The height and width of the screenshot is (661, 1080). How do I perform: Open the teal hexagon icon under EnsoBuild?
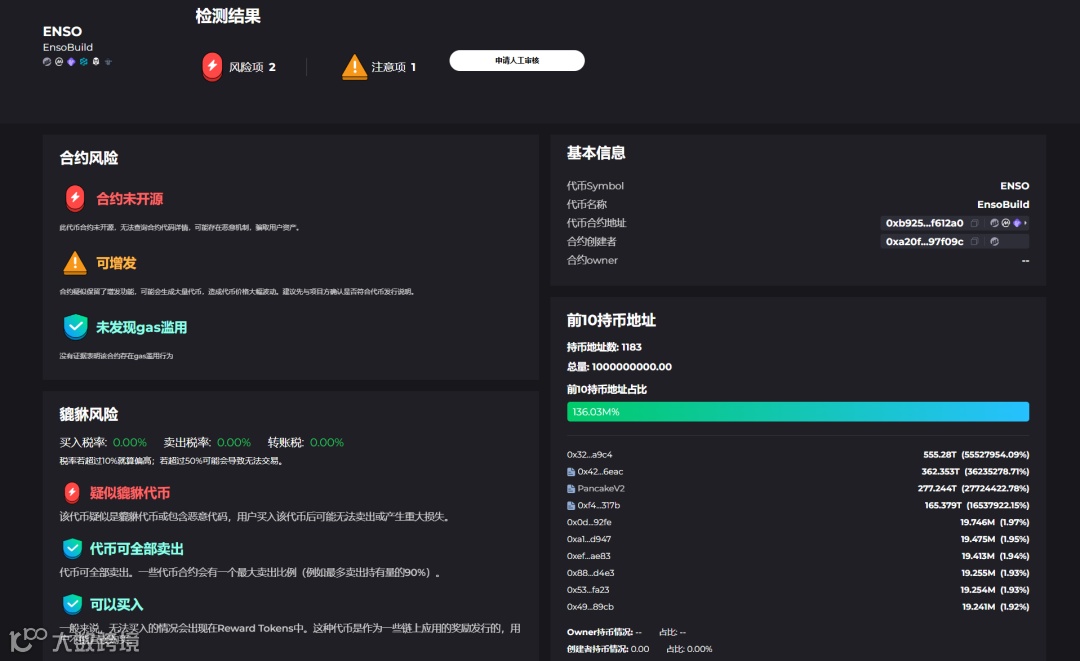83,61
